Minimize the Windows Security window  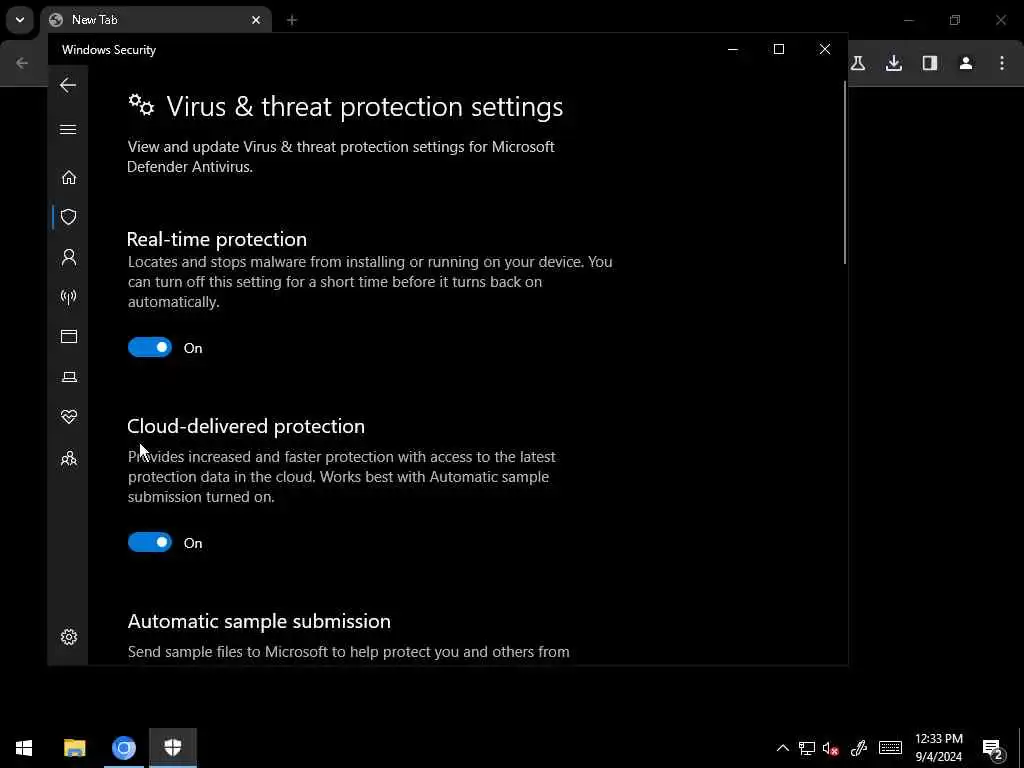click(733, 49)
